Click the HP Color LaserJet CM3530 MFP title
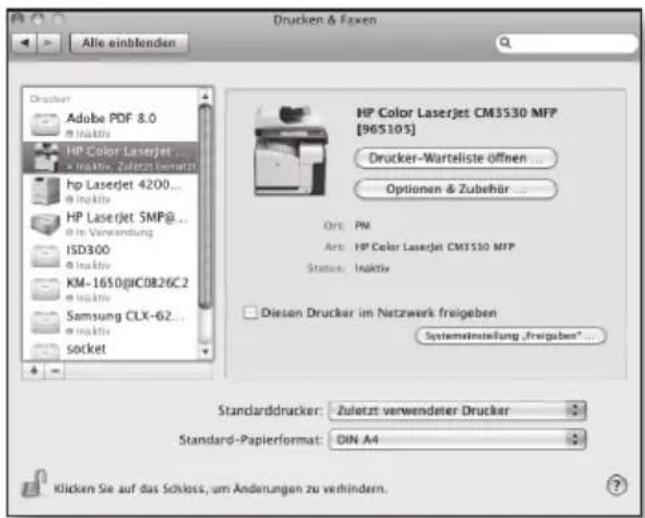The width and height of the screenshot is (645, 518). (x=456, y=121)
